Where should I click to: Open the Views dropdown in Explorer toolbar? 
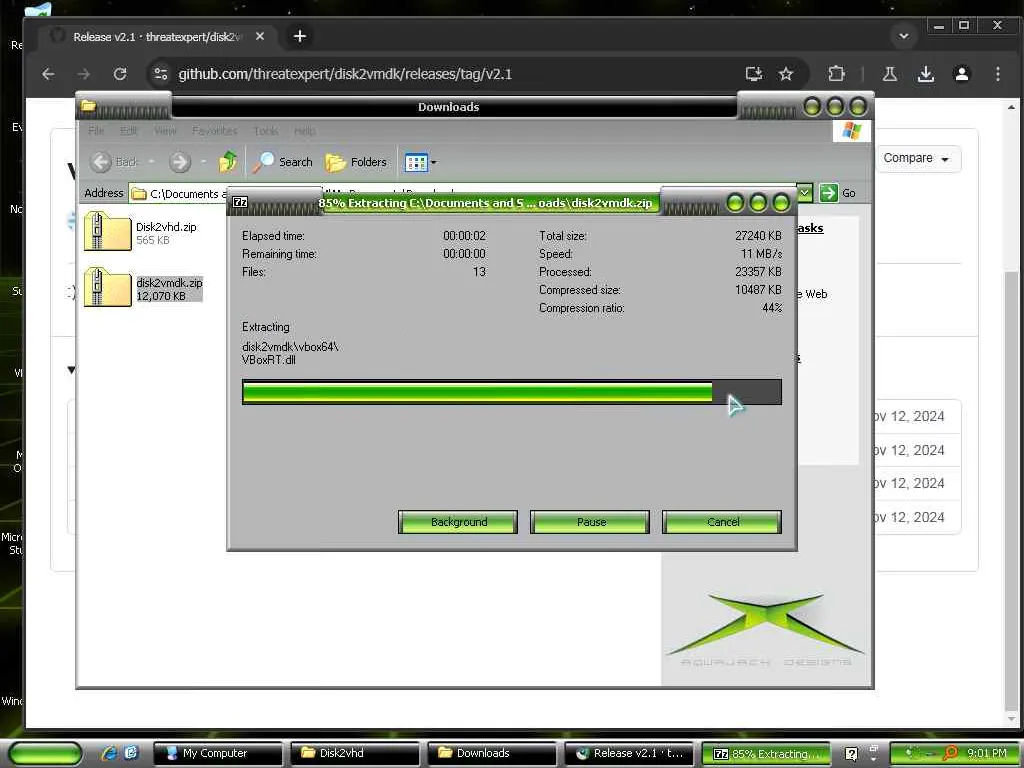tap(420, 162)
